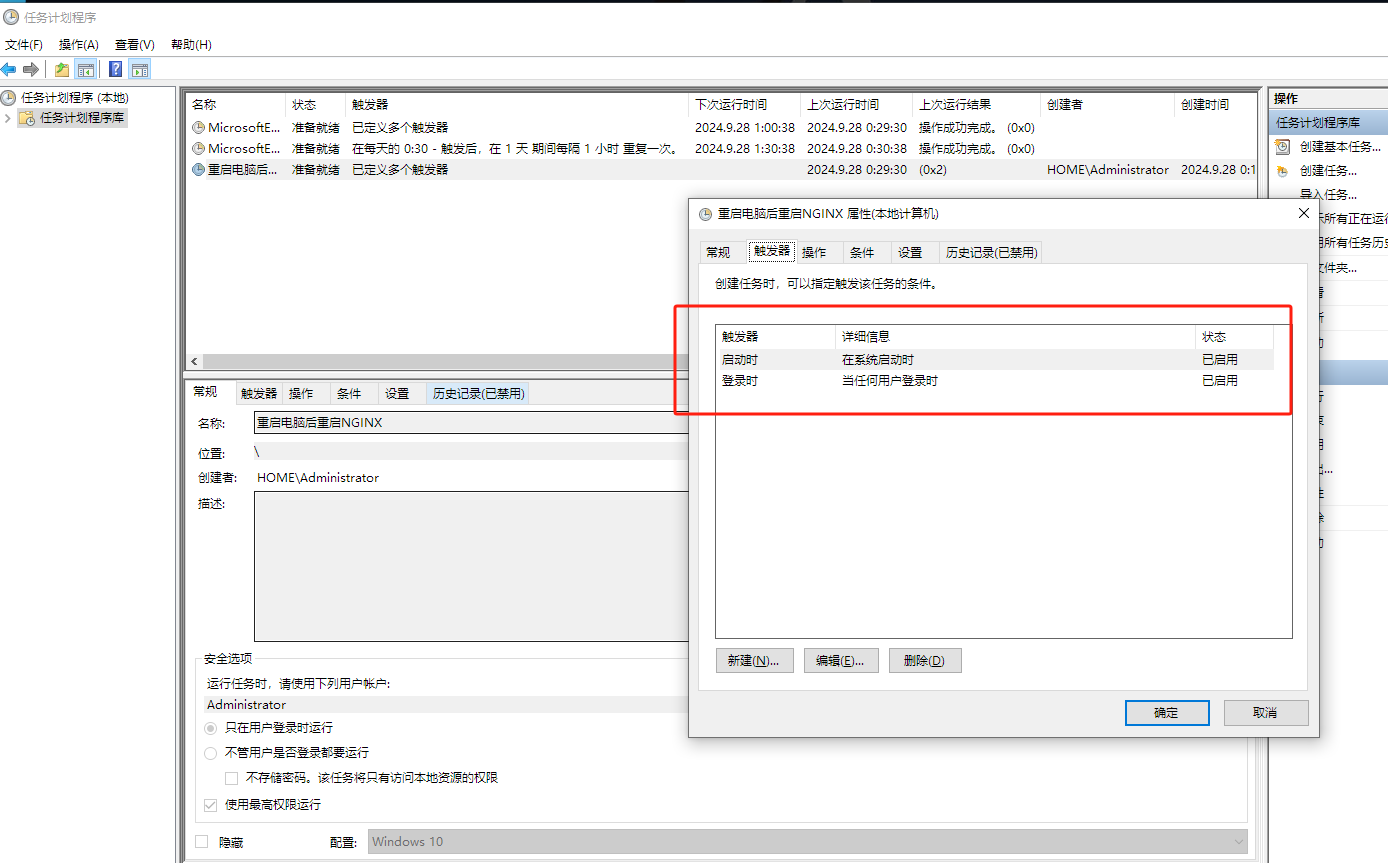
Task: Select 不管用户是否登录都要运行 radio button
Action: tap(211, 753)
